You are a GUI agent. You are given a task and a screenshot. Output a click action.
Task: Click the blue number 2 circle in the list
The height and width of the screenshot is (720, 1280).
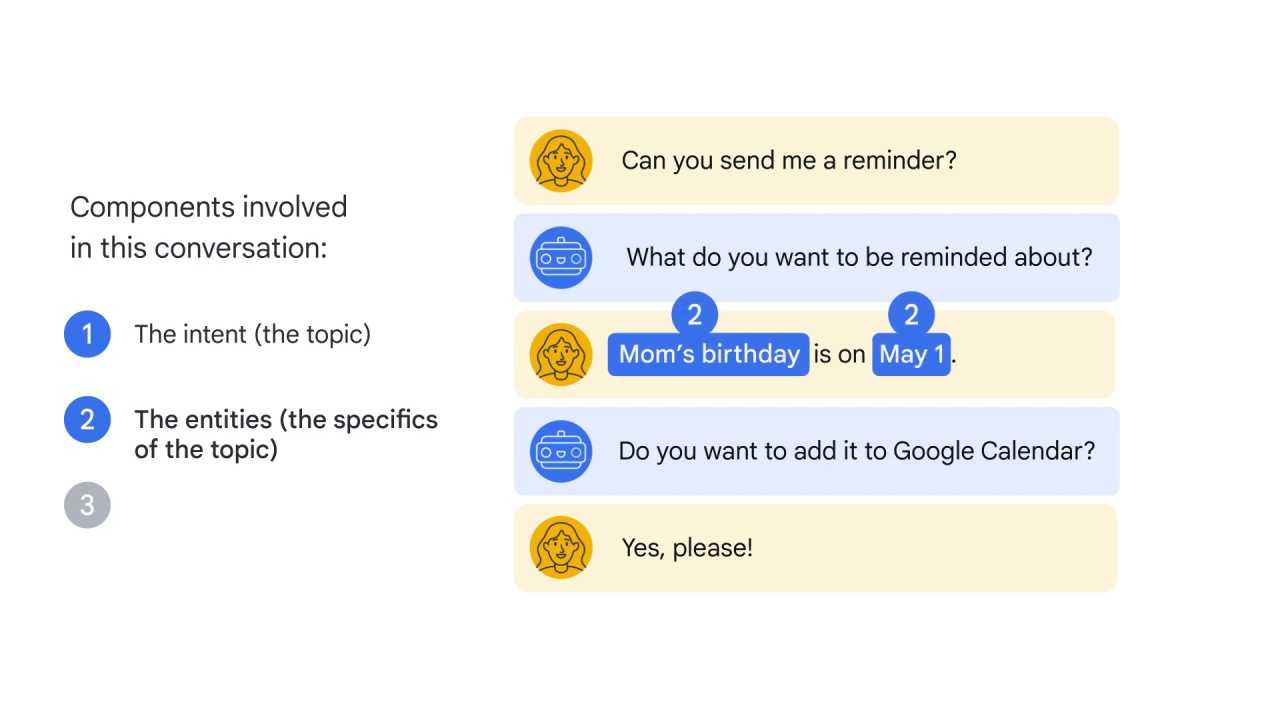point(87,419)
